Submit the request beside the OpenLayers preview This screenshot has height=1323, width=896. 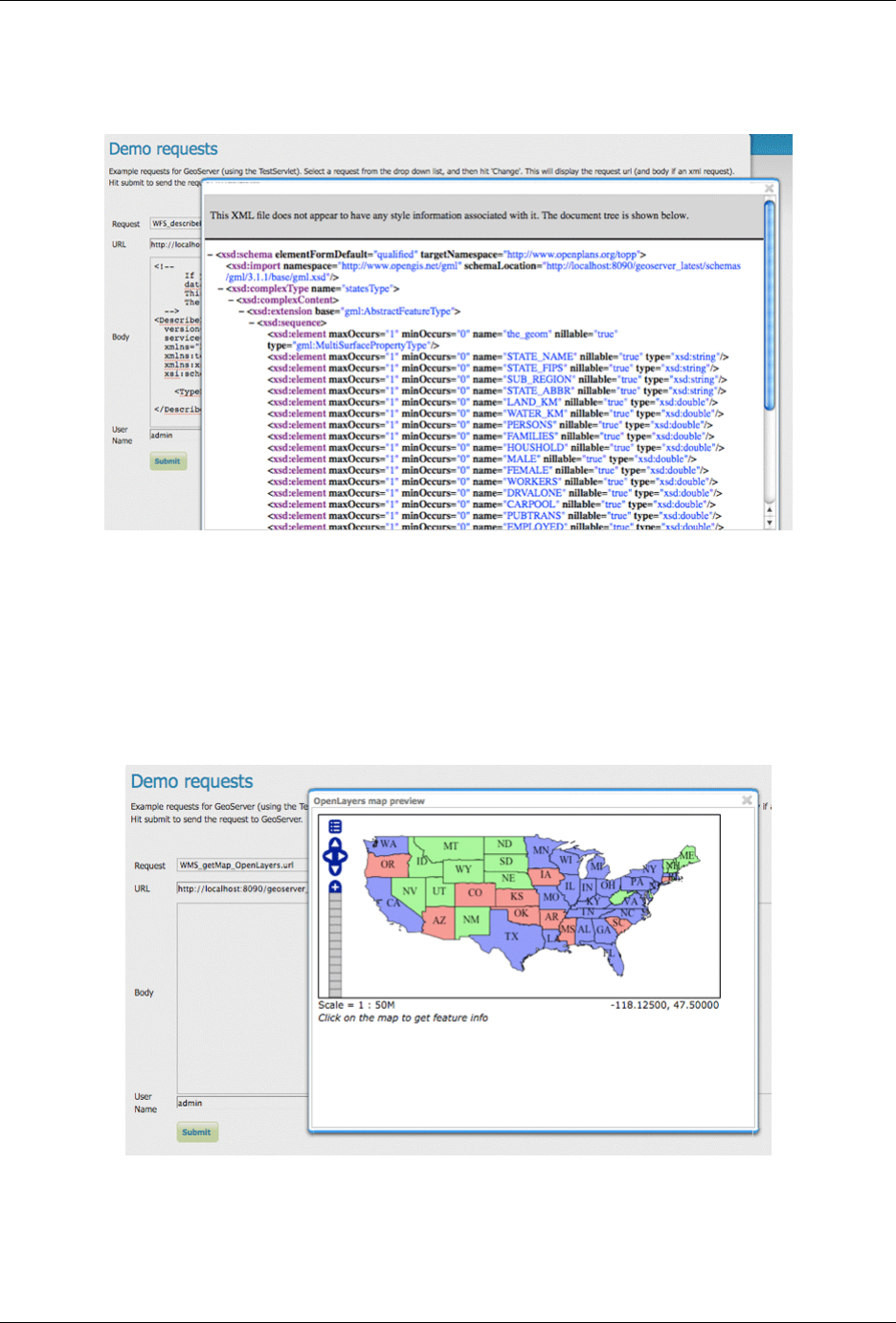[197, 1132]
